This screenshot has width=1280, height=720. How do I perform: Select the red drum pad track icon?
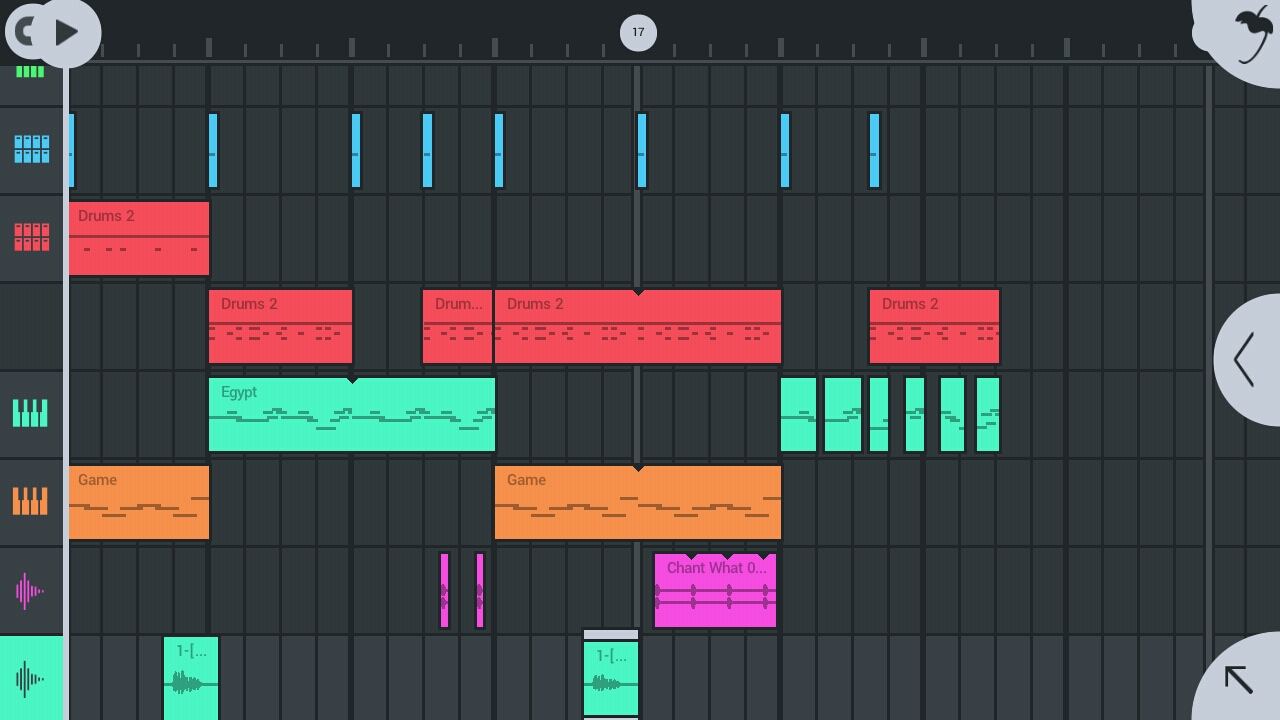point(31,237)
